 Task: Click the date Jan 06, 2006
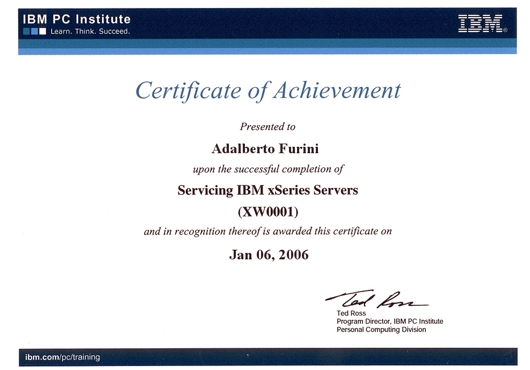(269, 255)
